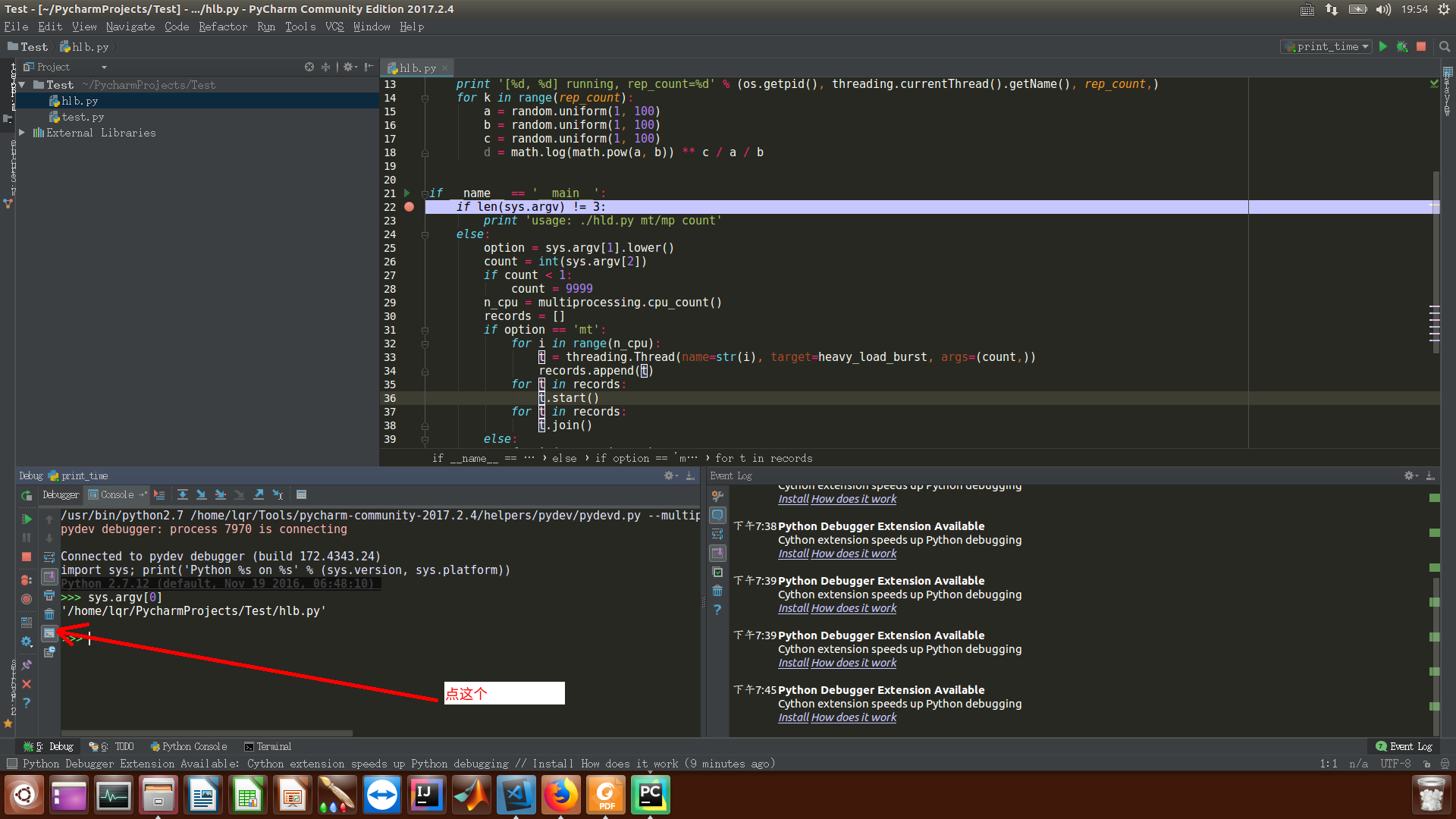Click Event Log button in status bar
The height and width of the screenshot is (819, 1456).
coord(1404,746)
